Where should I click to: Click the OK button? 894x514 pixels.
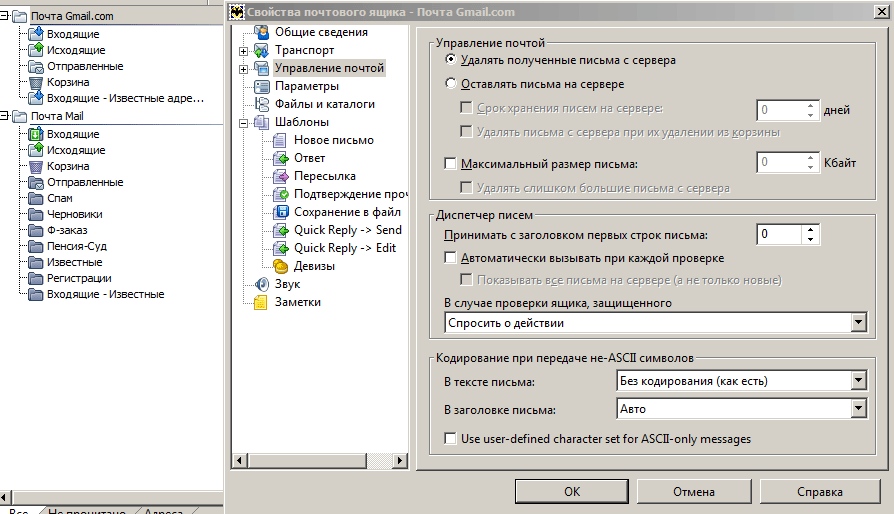coord(572,491)
